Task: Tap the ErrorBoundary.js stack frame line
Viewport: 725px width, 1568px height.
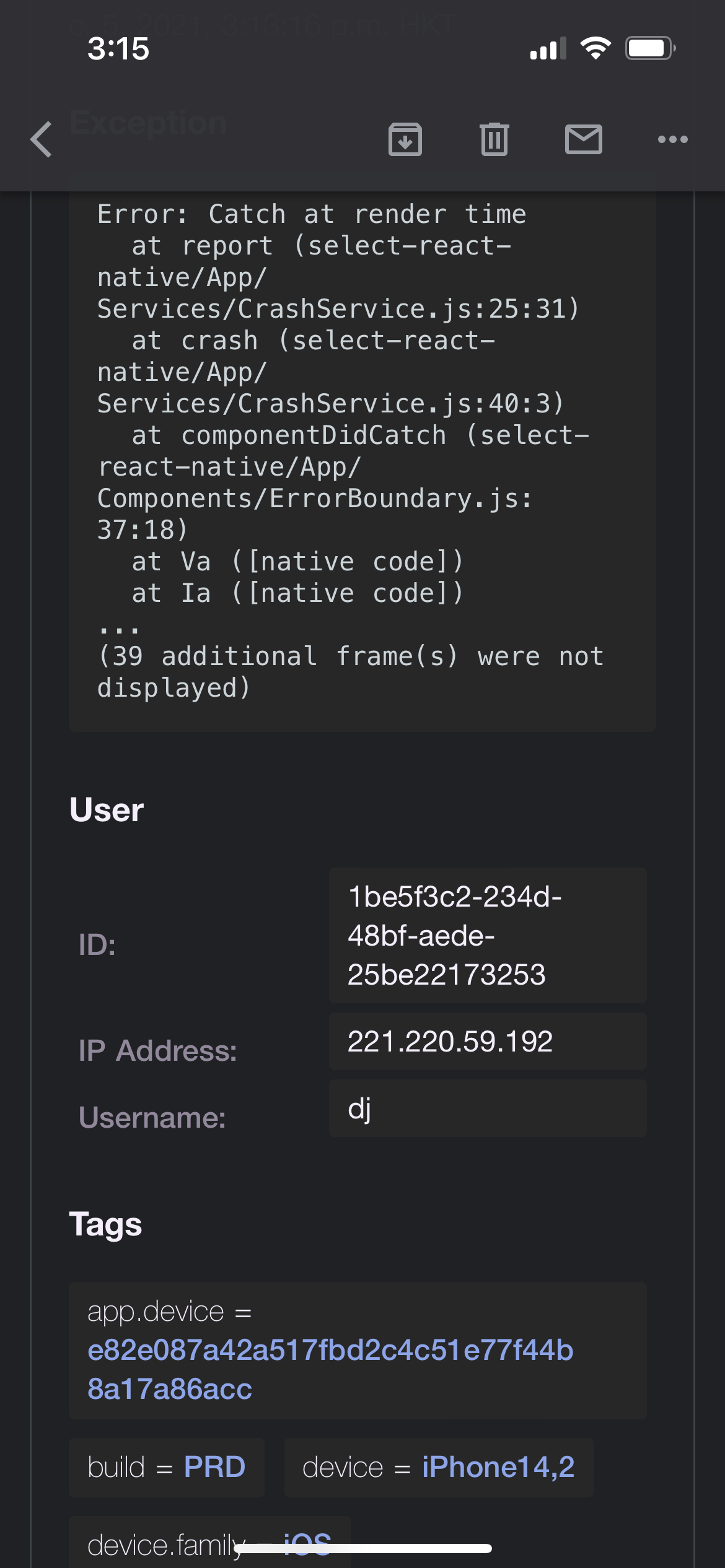Action: [x=314, y=499]
